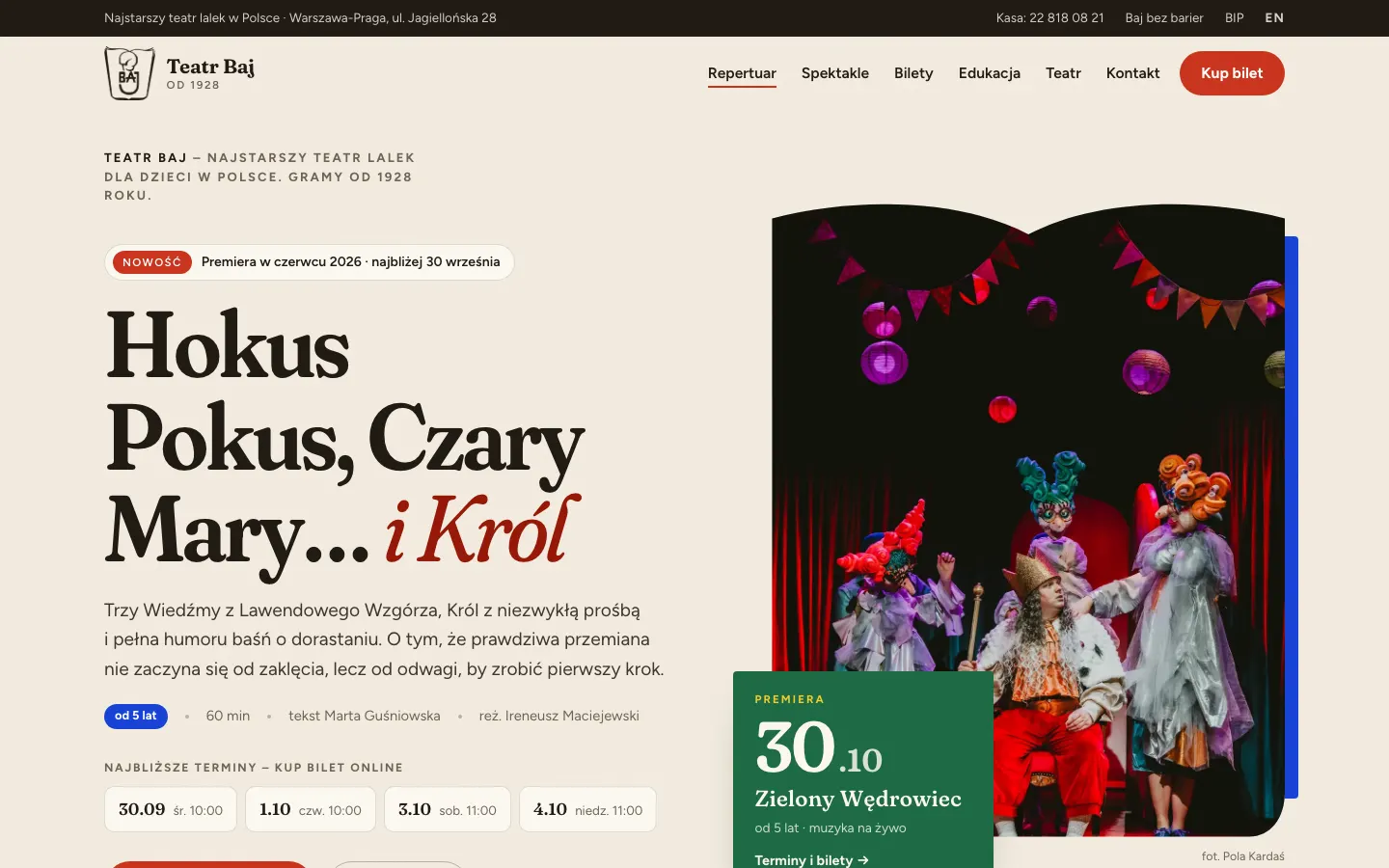Click the 30.10 premiere date
The width and height of the screenshot is (1389, 868).
pos(819,748)
